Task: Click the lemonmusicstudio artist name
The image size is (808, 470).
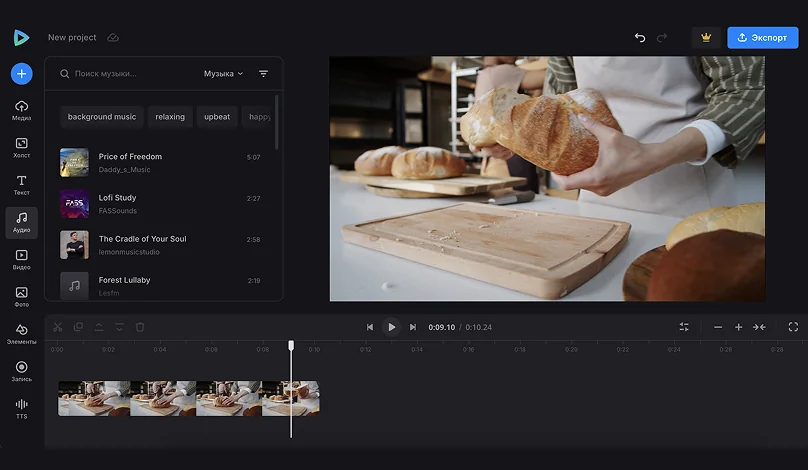Action: [129, 252]
